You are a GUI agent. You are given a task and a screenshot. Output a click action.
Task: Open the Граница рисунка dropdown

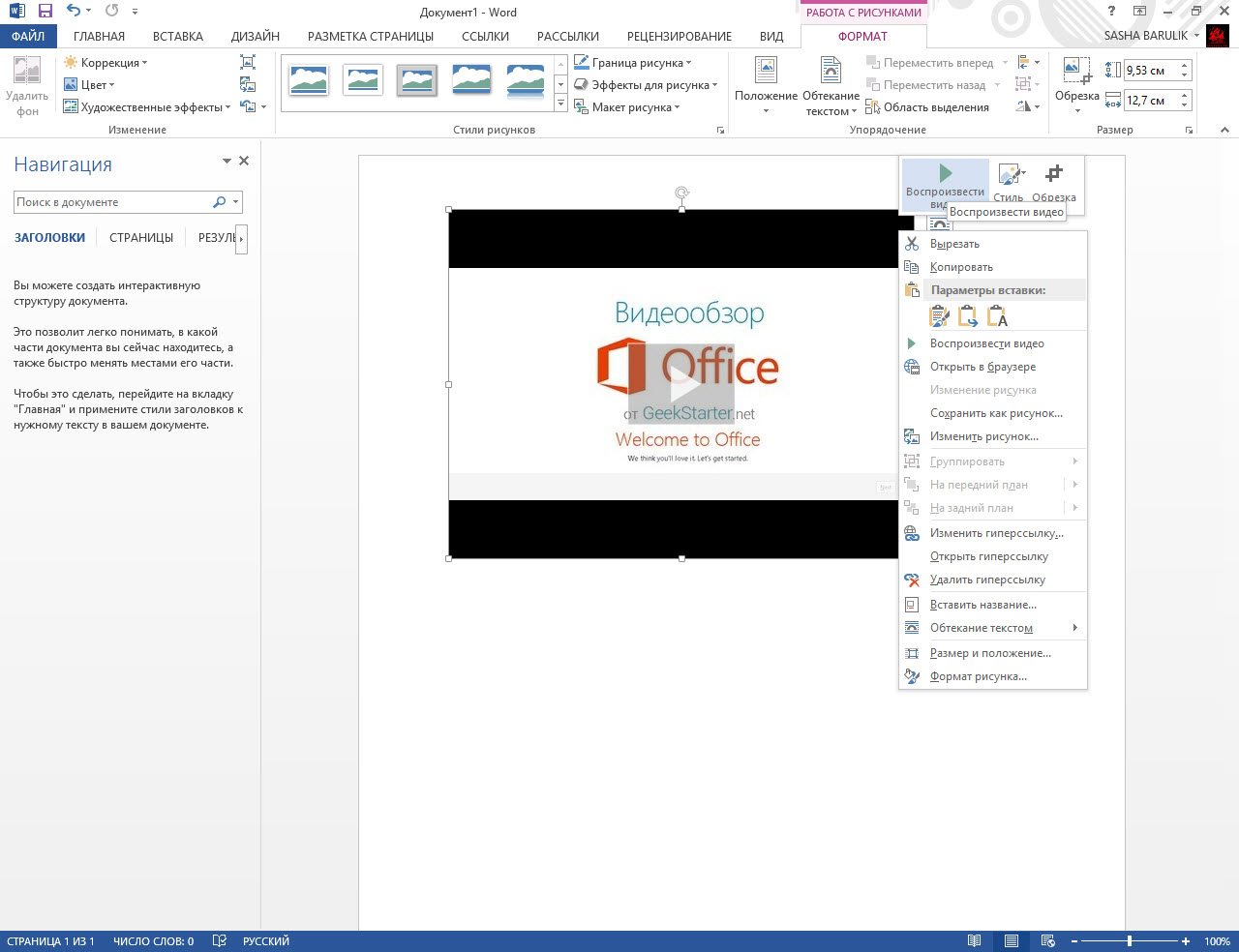click(633, 63)
